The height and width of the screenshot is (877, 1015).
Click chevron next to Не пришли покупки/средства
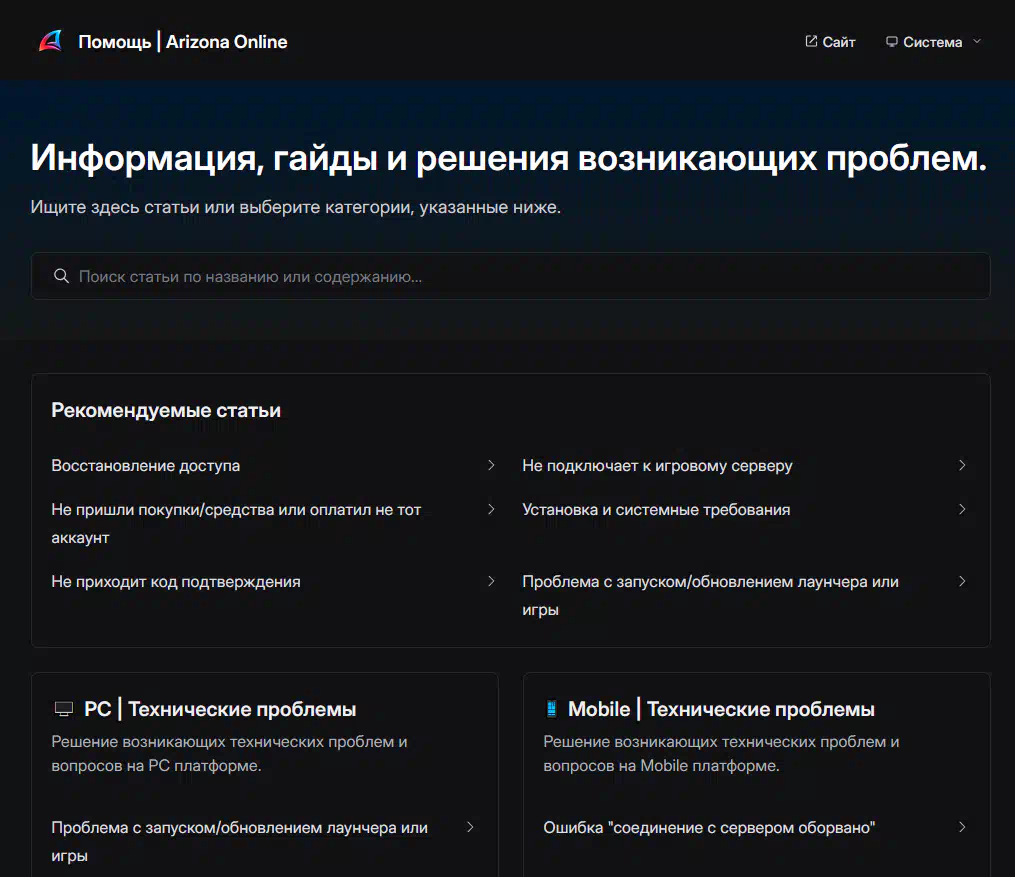point(491,509)
